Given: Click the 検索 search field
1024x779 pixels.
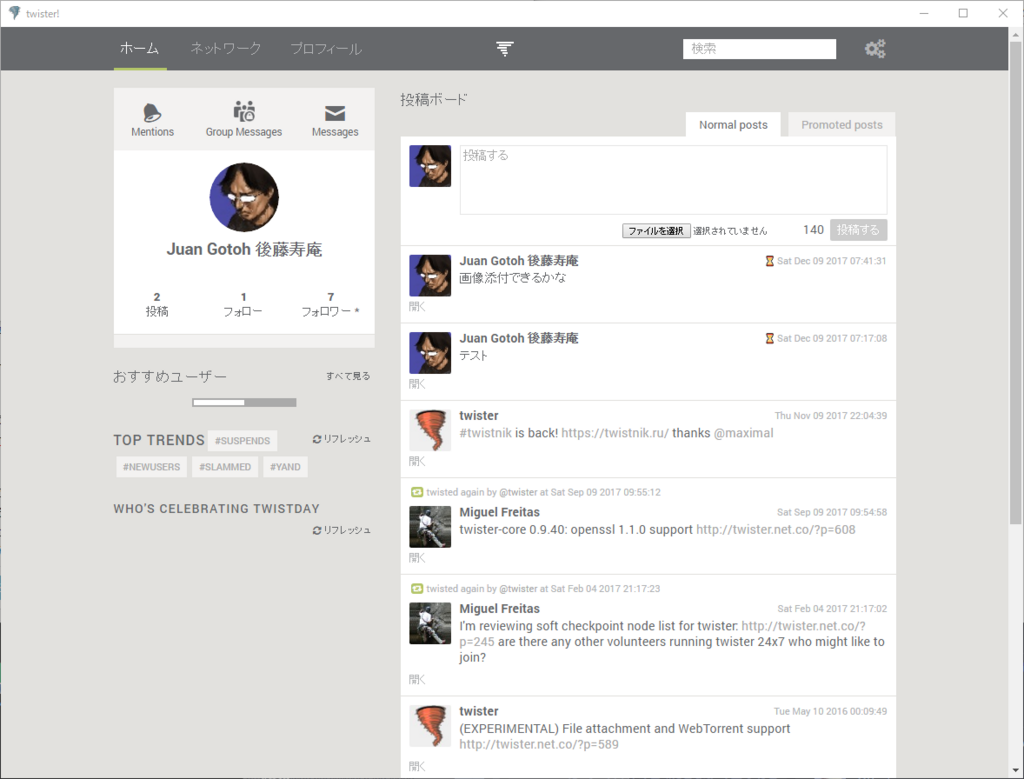Looking at the screenshot, I should pos(760,49).
